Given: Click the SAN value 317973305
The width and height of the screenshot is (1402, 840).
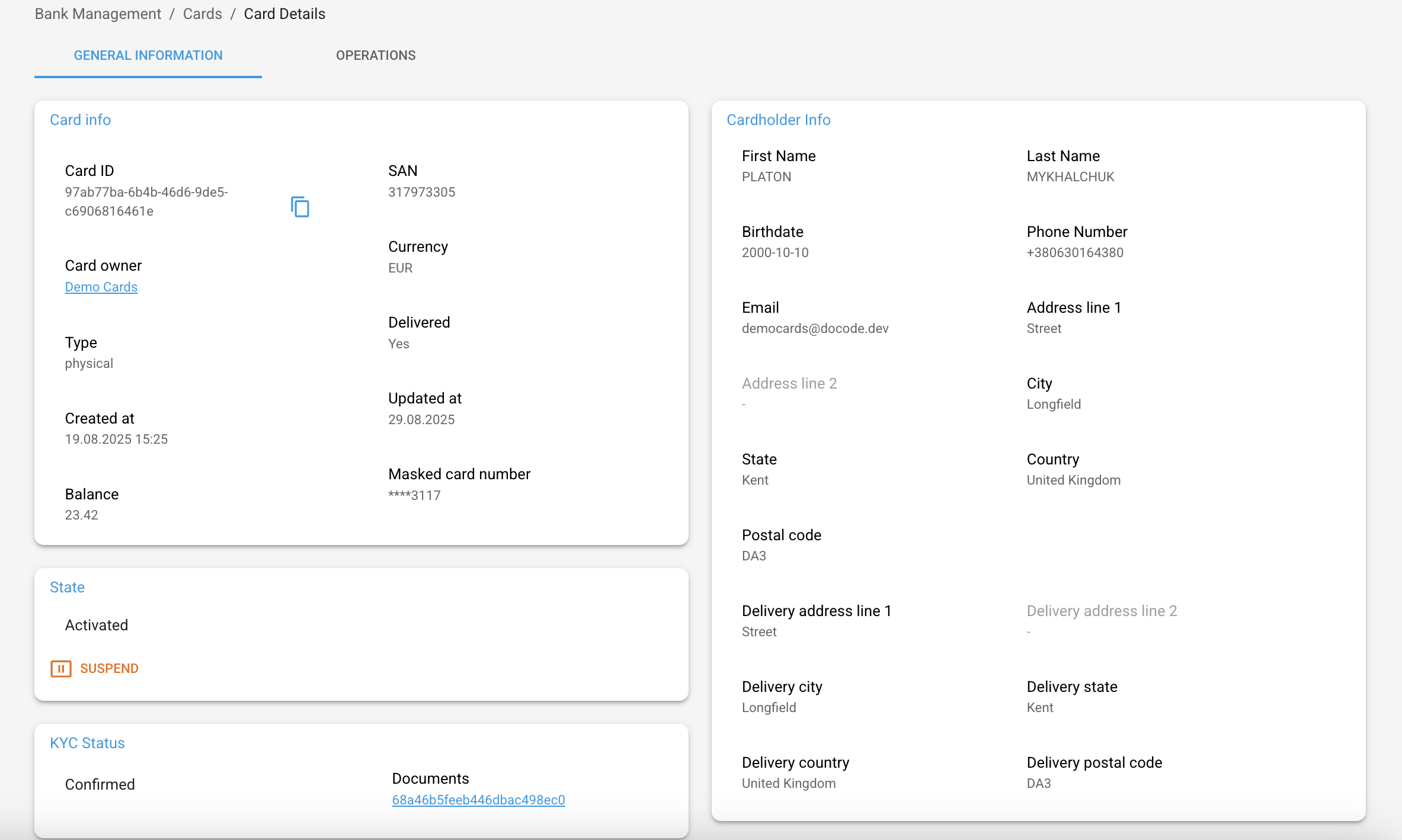Looking at the screenshot, I should pyautogui.click(x=421, y=192).
